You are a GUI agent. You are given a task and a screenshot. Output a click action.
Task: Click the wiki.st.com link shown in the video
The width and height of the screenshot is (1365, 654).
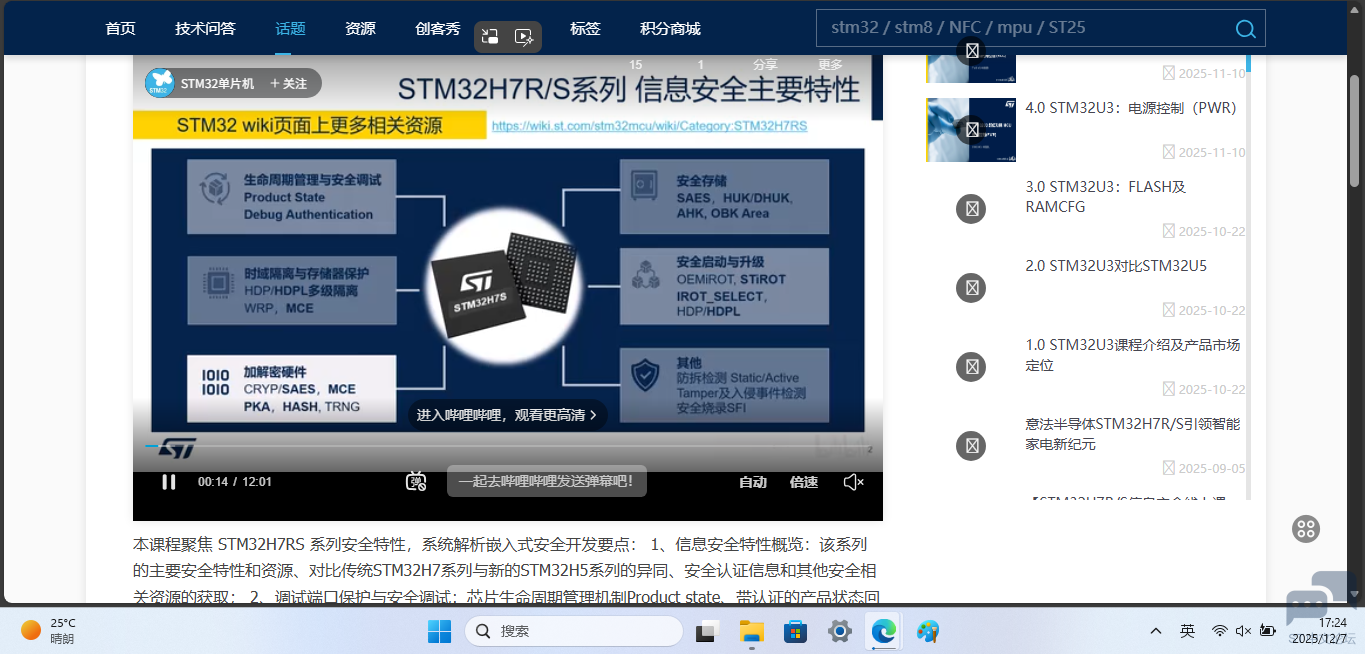pyautogui.click(x=649, y=126)
